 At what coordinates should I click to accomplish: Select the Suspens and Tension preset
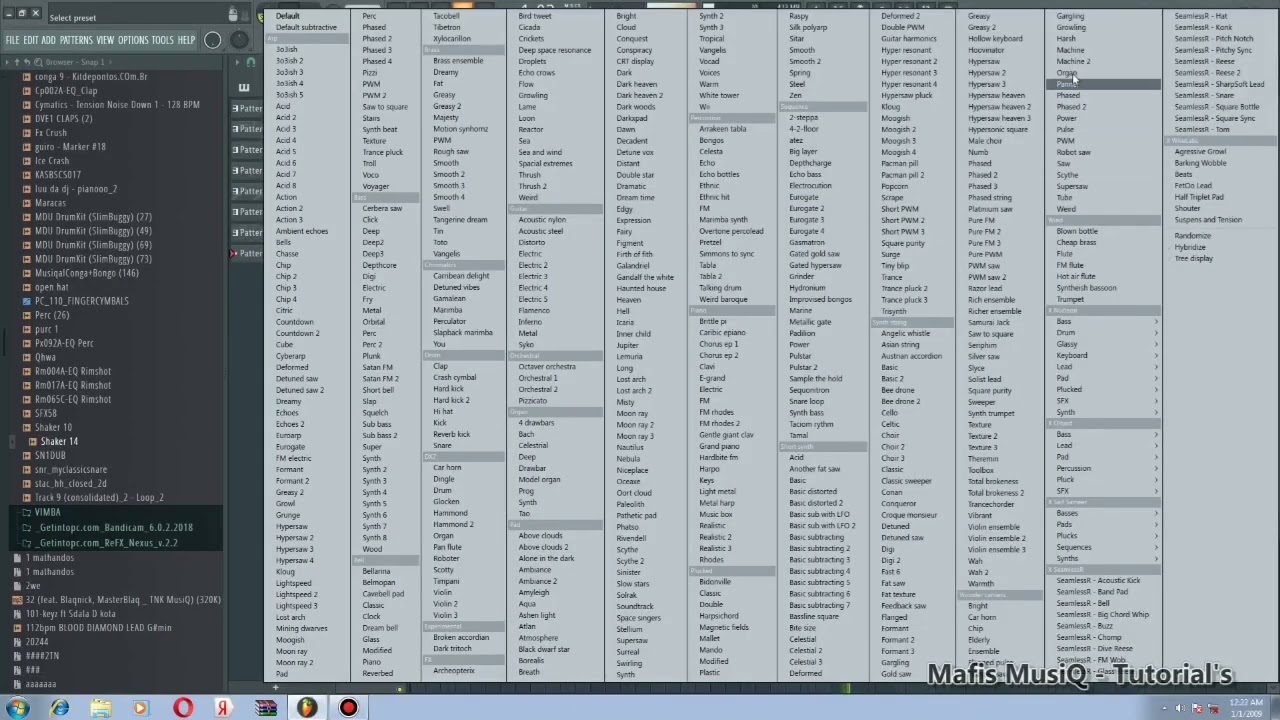(1208, 220)
